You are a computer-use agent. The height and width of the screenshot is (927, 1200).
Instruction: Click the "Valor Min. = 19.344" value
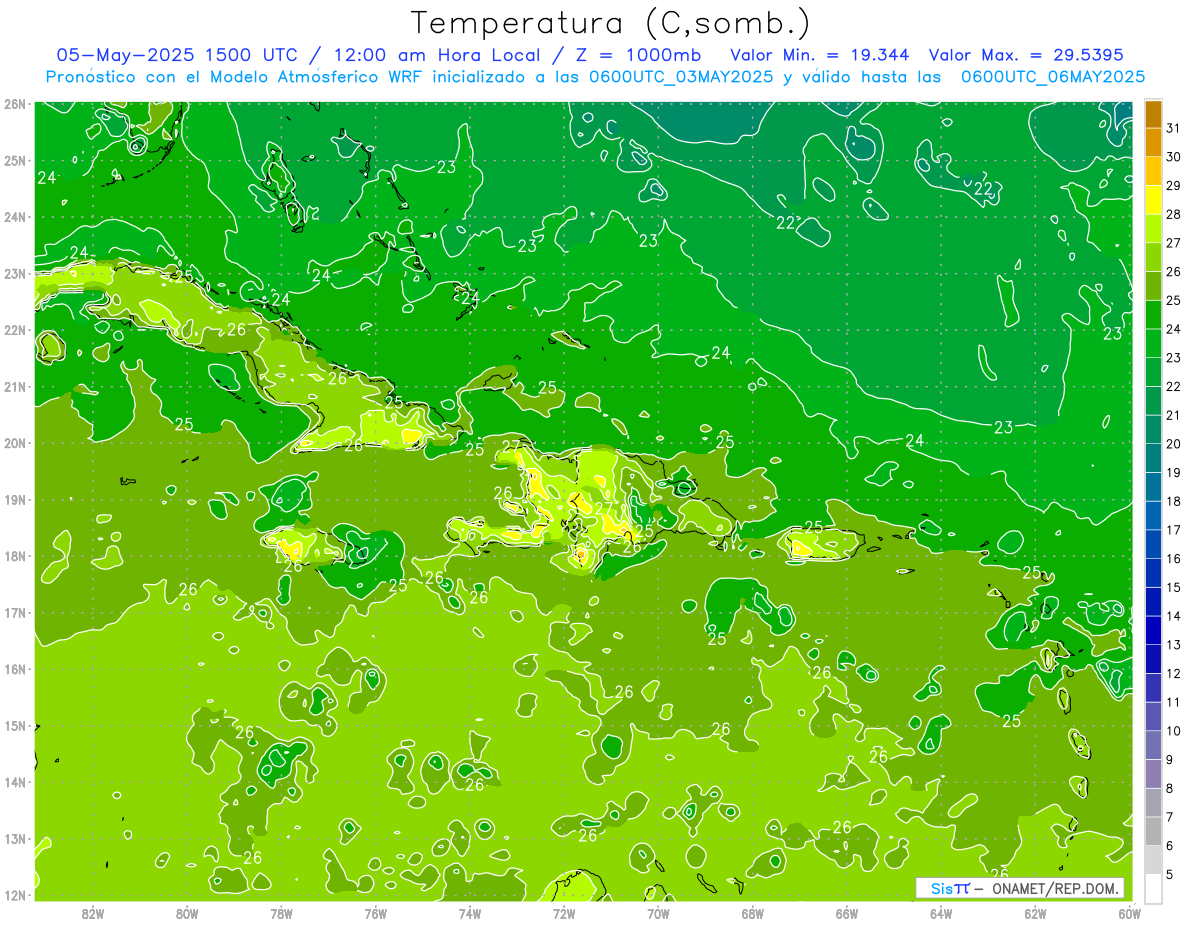819,55
